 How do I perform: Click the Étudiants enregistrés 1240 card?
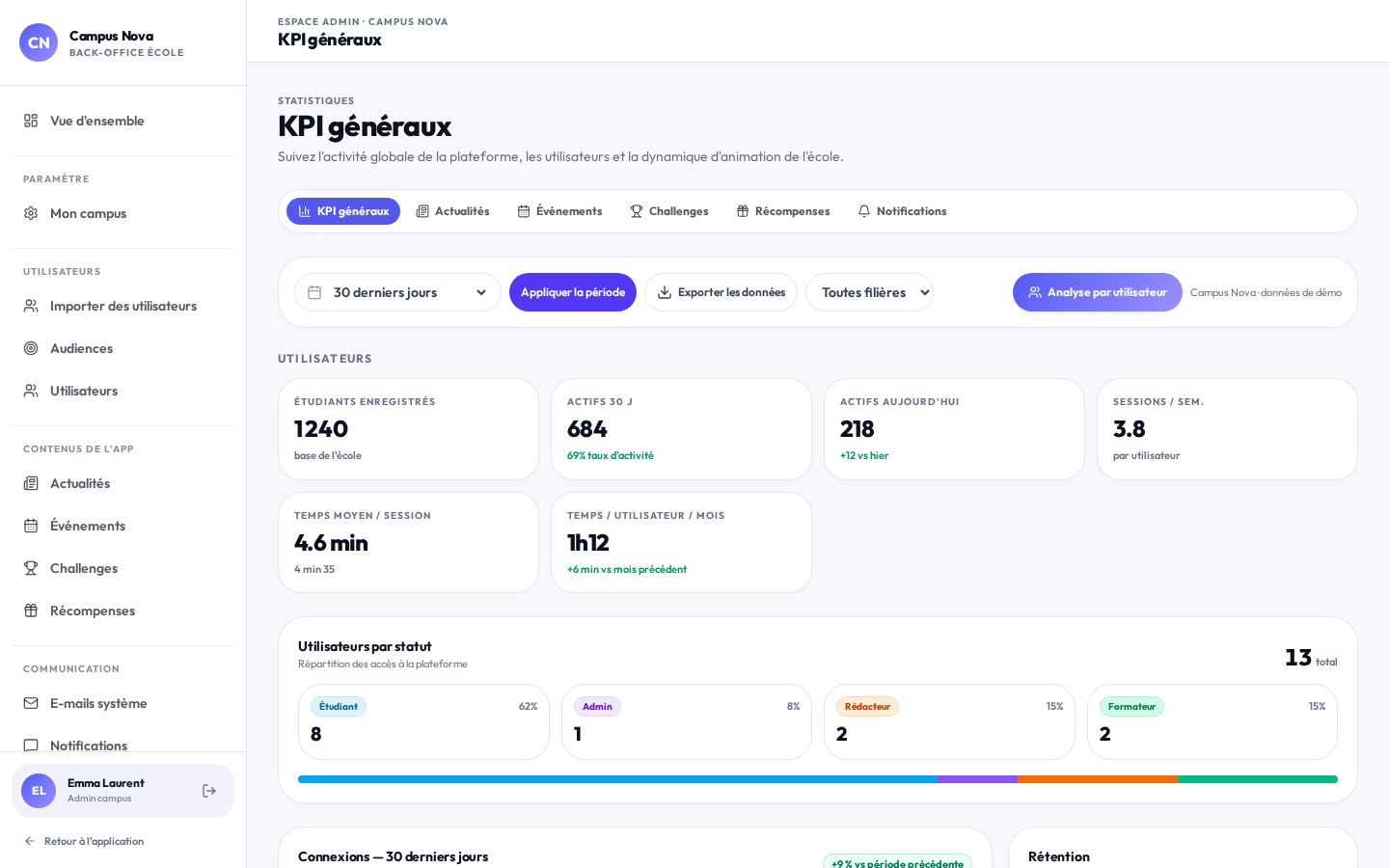pyautogui.click(x=408, y=429)
